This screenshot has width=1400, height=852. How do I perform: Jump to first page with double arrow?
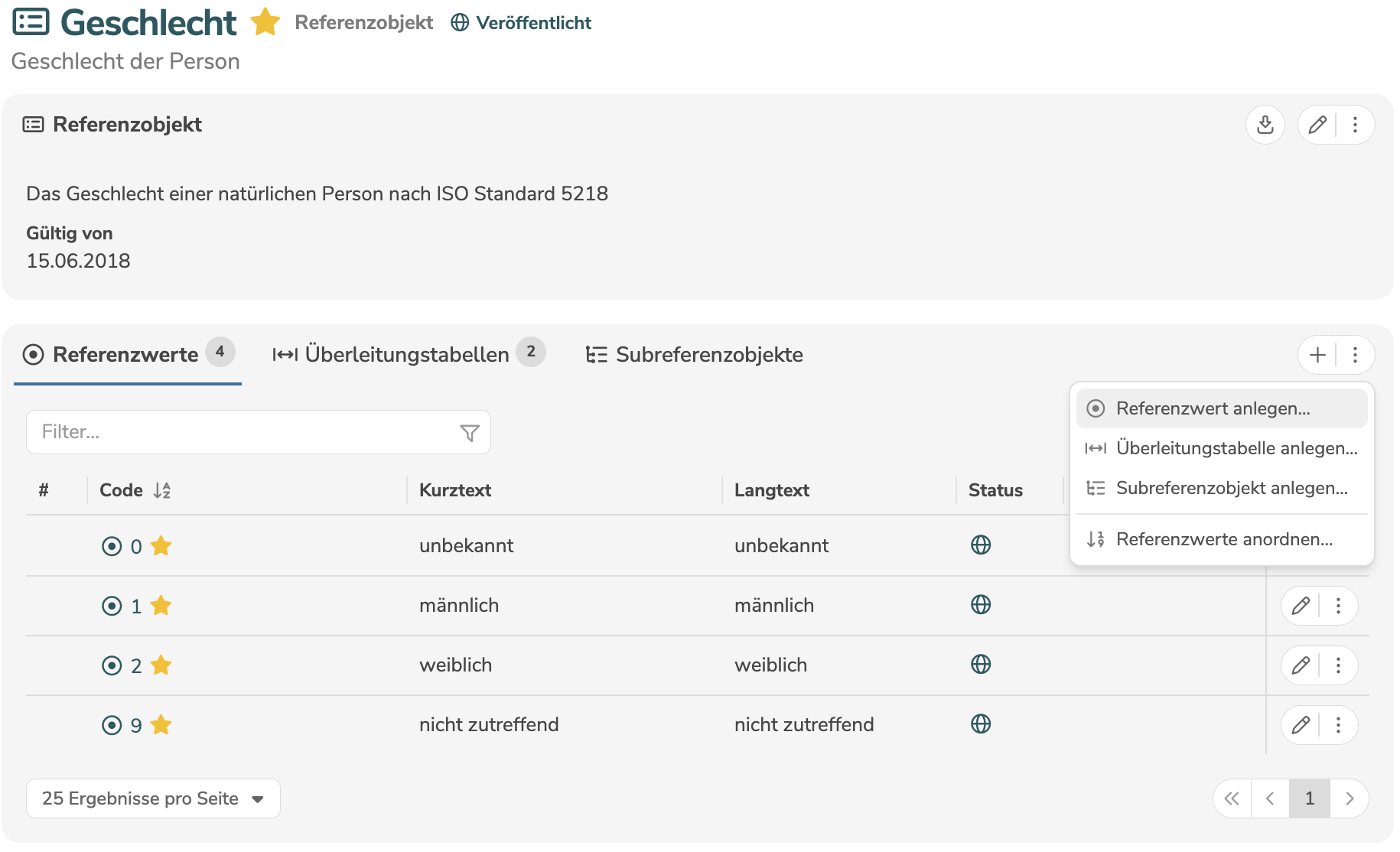1232,798
